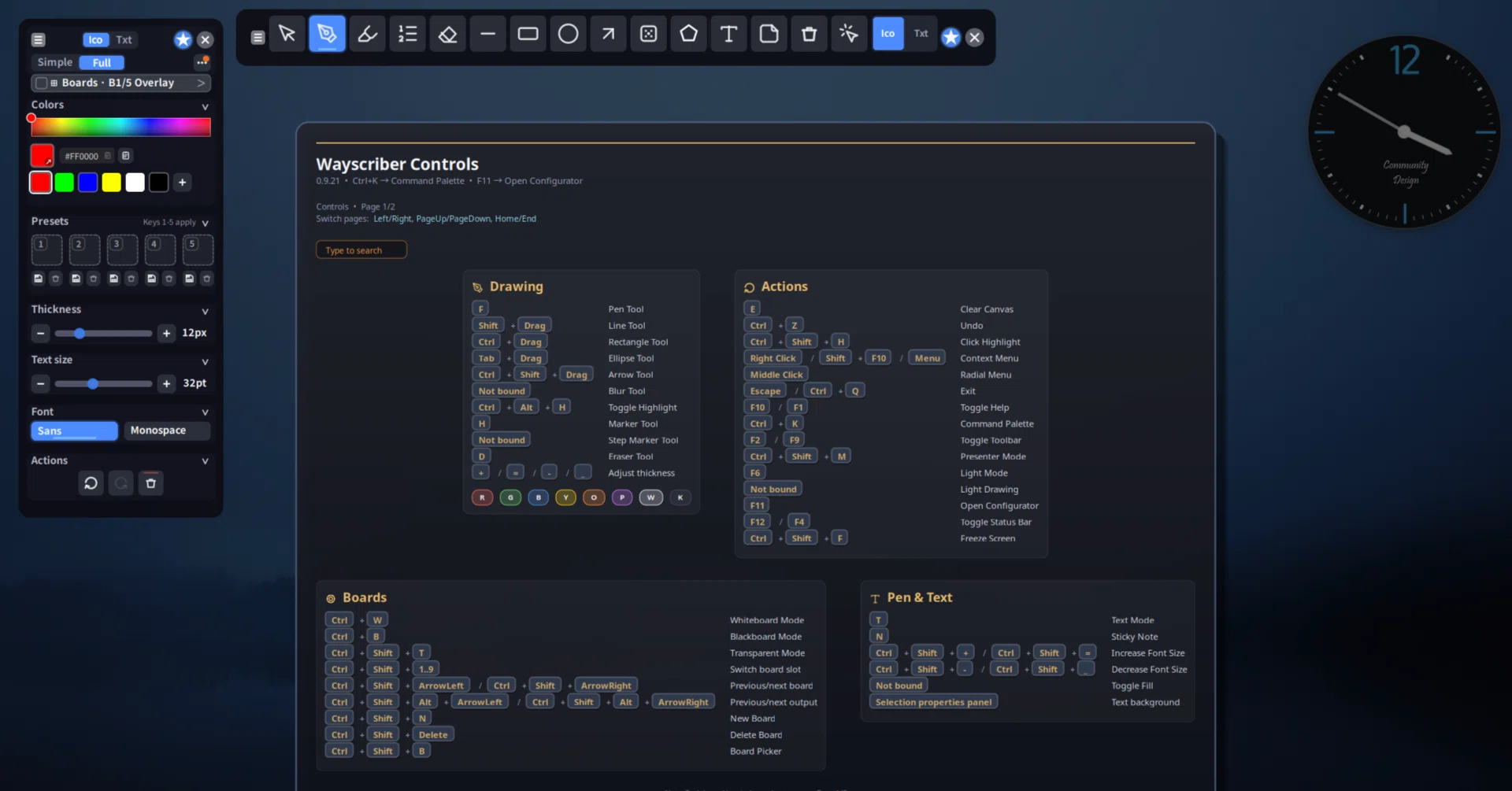Open the top toolbar hamburger menu

point(258,37)
